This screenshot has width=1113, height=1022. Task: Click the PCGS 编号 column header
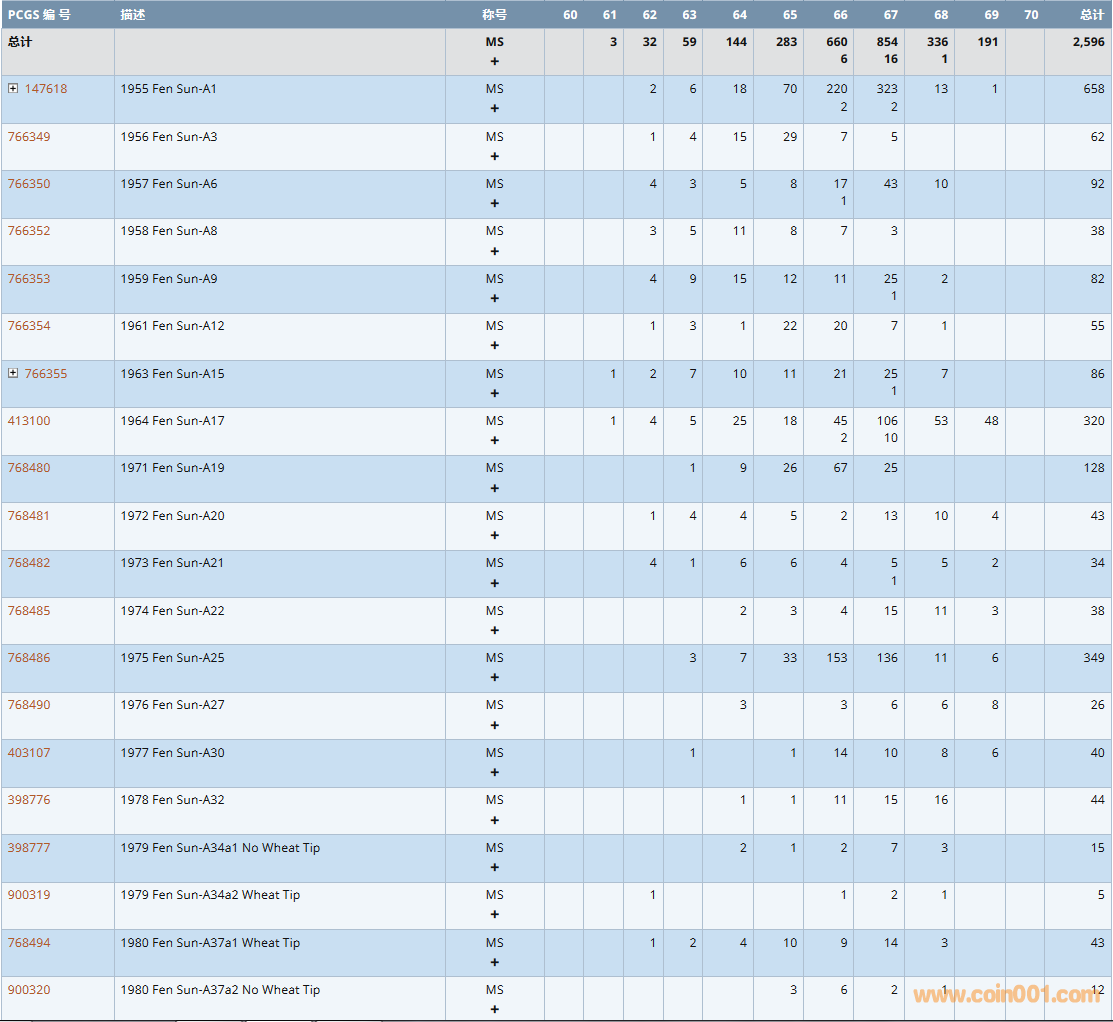click(x=40, y=15)
